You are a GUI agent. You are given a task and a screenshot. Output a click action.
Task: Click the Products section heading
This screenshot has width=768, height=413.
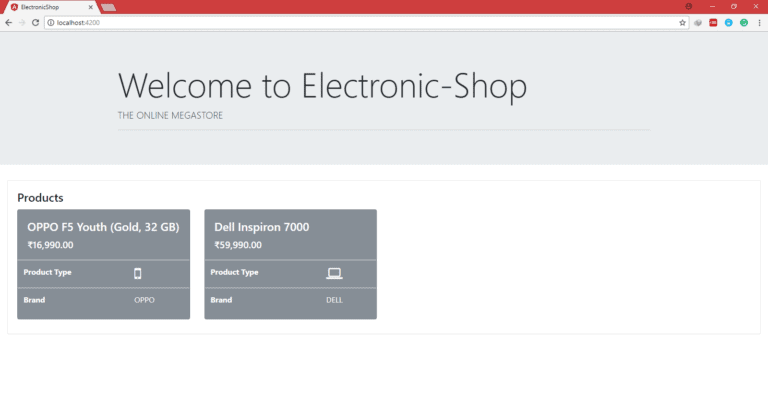pyautogui.click(x=40, y=197)
